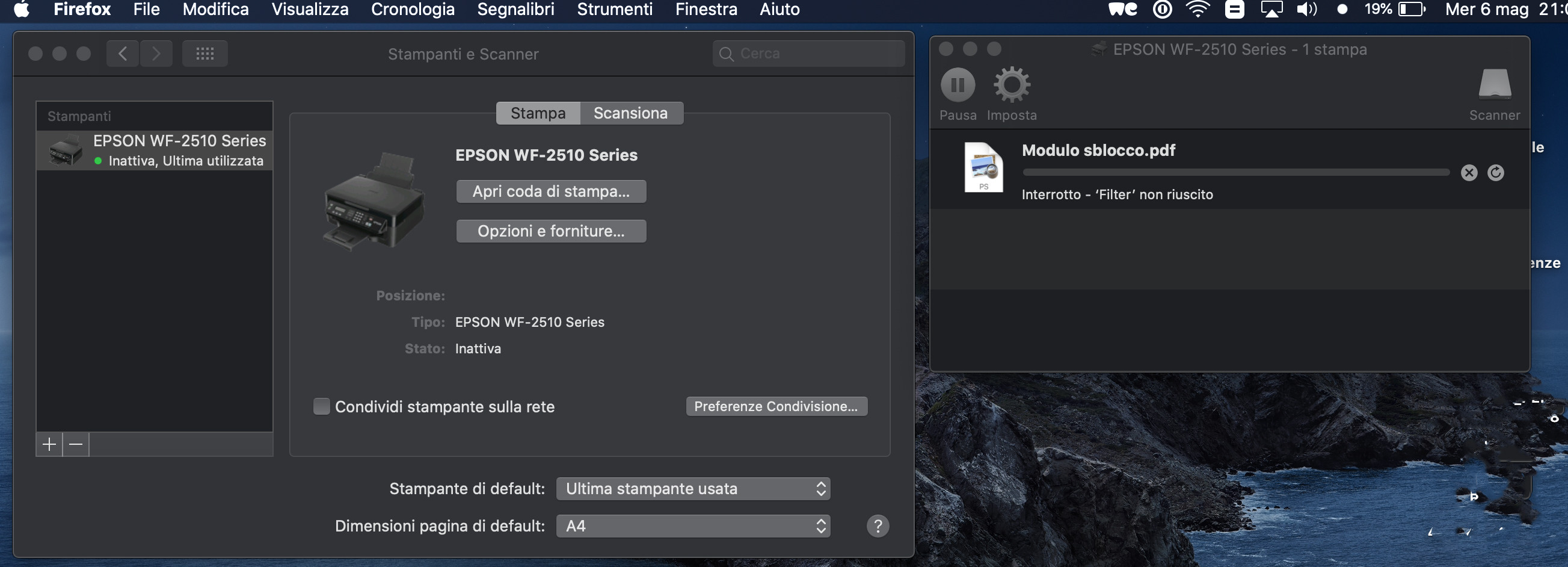Click the print job progress bar
This screenshot has height=567, width=1568.
(1234, 172)
